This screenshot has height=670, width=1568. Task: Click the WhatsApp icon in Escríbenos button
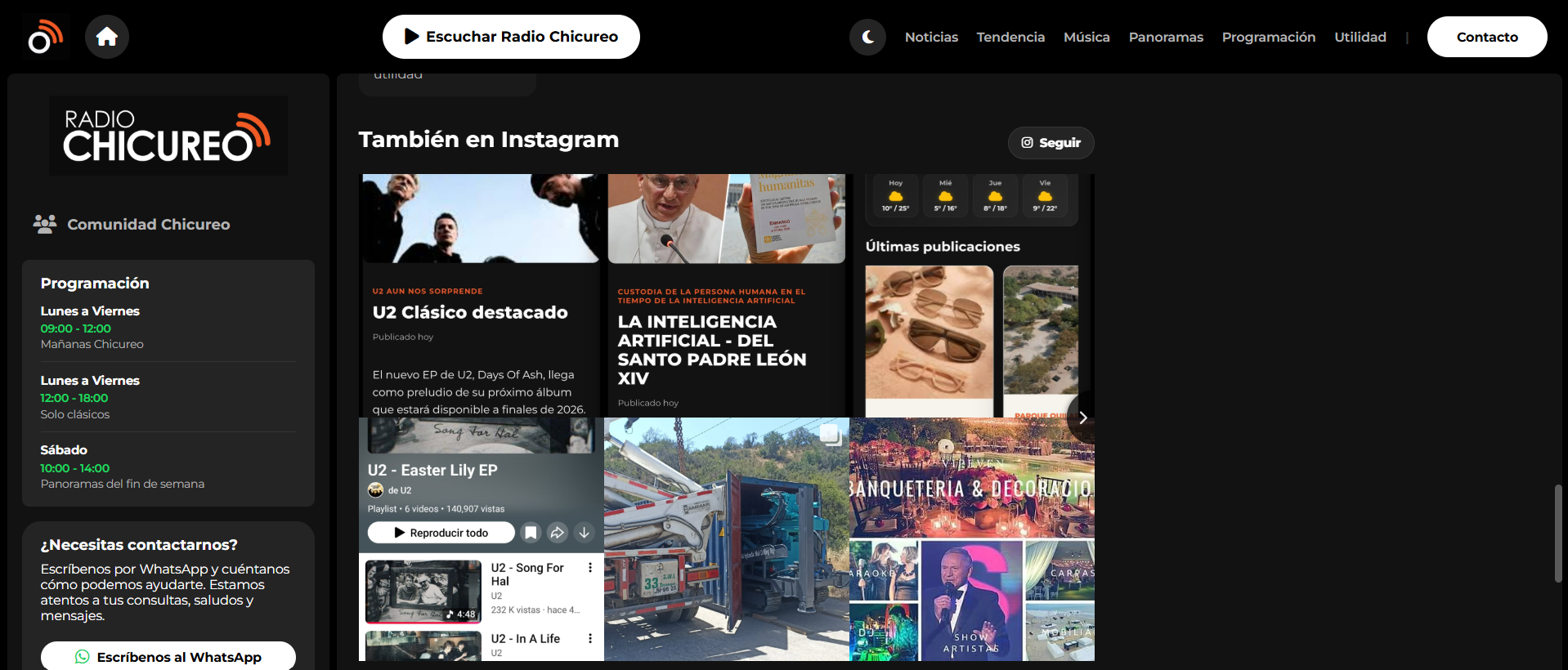tap(83, 656)
